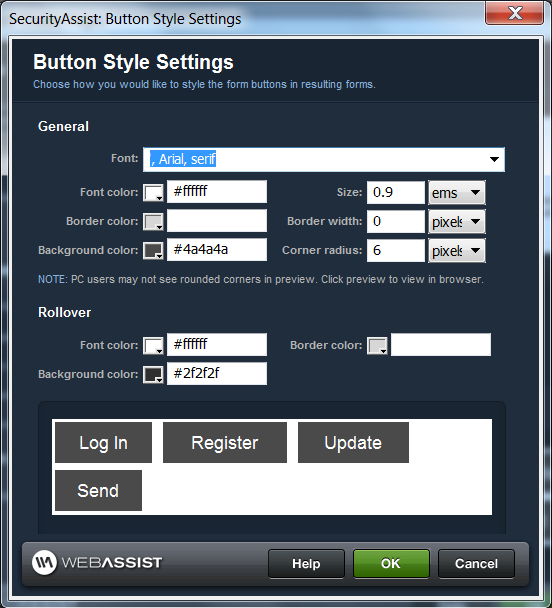This screenshot has height=608, width=552.
Task: Open Corner radius units pixels dropdown
Action: coord(457,250)
